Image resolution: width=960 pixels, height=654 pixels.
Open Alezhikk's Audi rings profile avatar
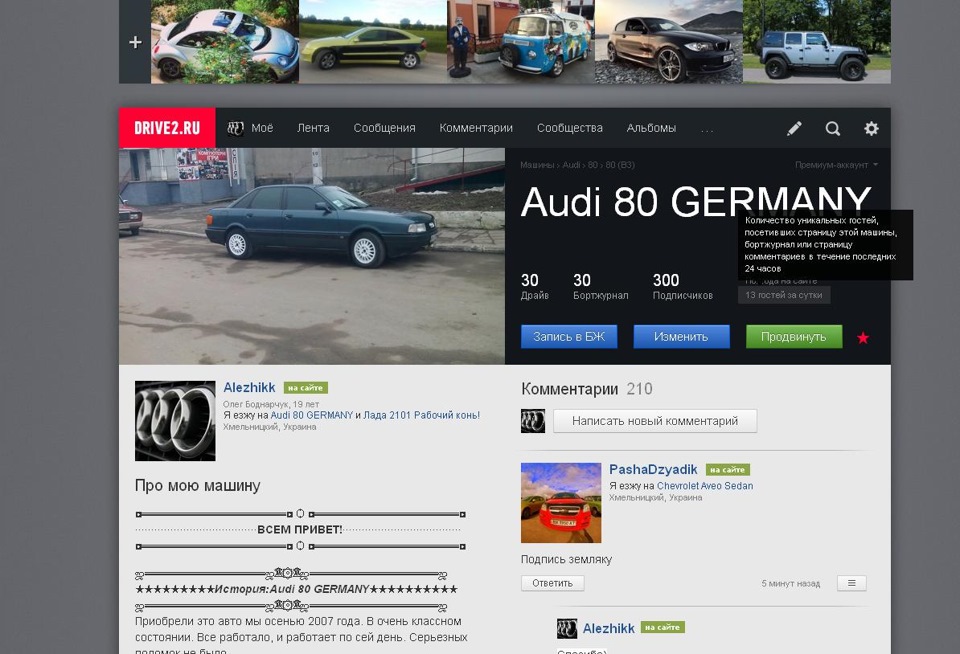pos(175,421)
